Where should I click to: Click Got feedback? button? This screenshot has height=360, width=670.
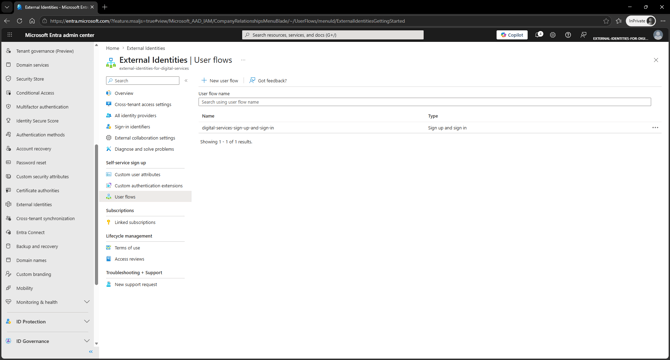pyautogui.click(x=268, y=80)
